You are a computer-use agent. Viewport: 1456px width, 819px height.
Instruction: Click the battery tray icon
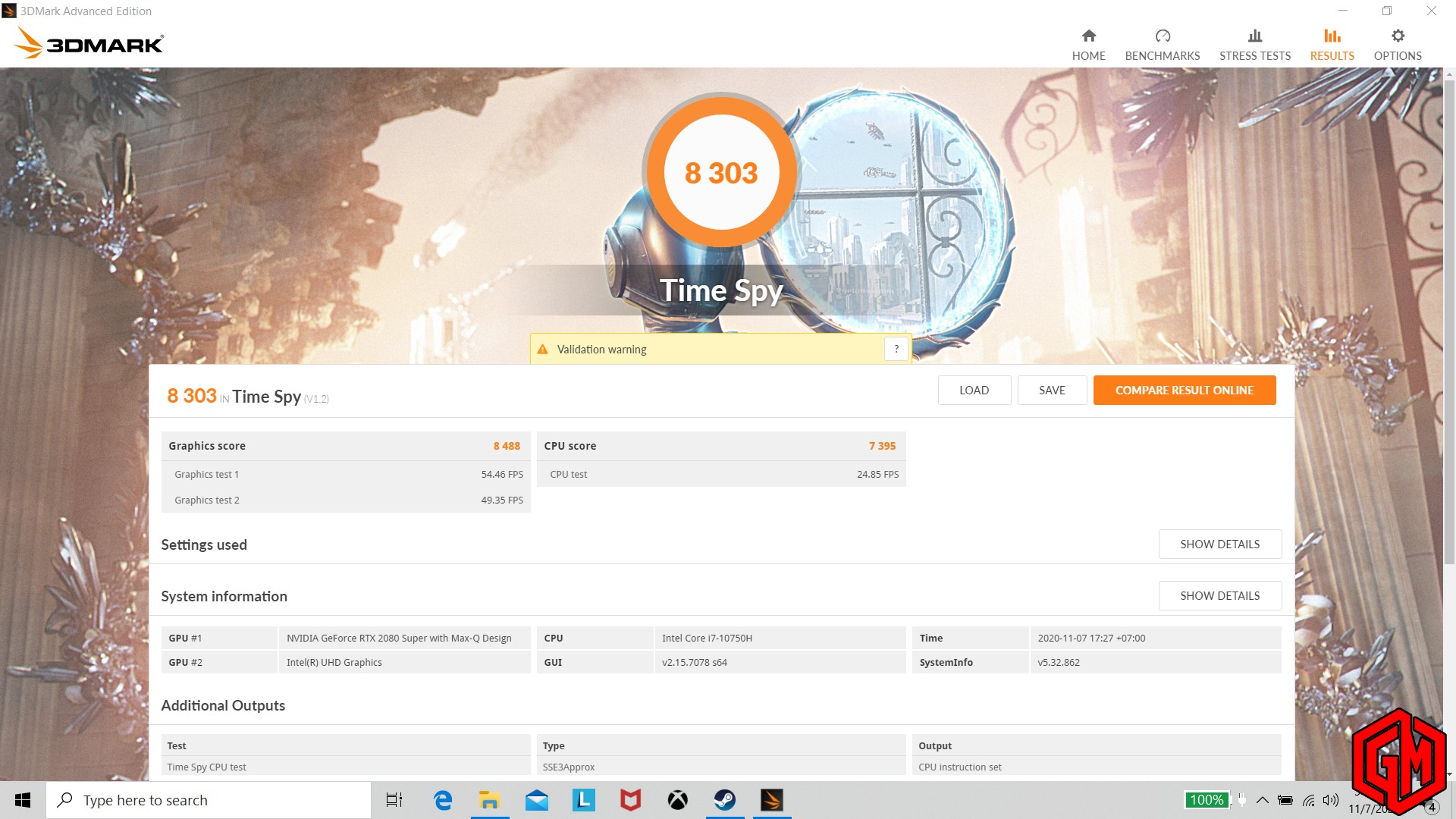pyautogui.click(x=1285, y=800)
